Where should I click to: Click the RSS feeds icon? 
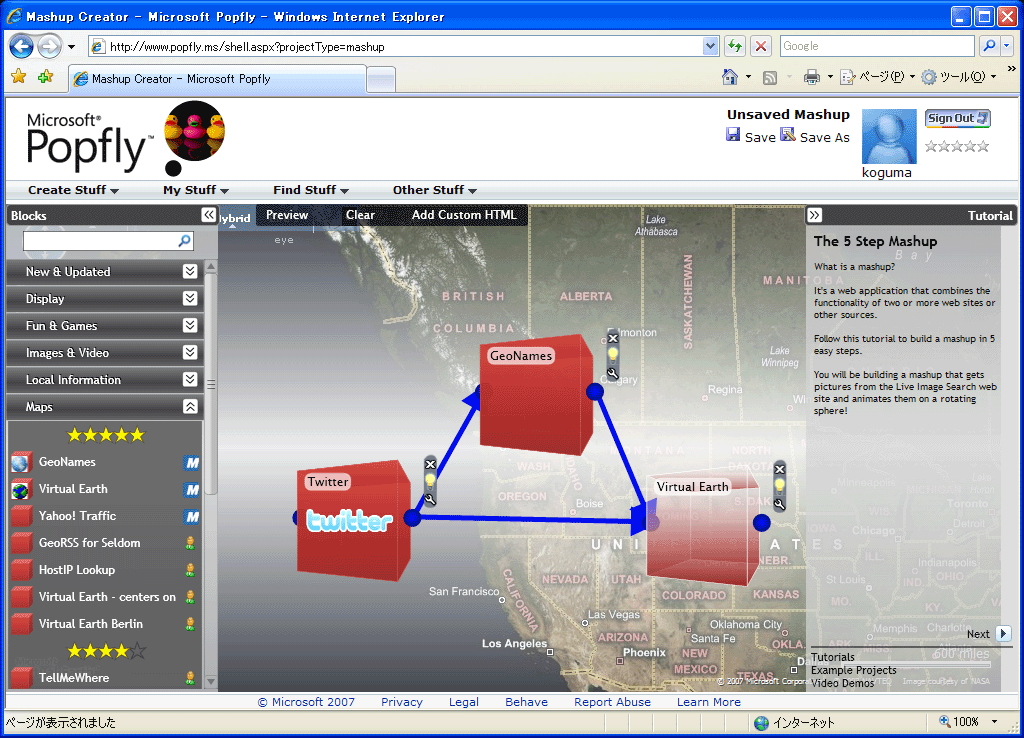click(x=770, y=78)
